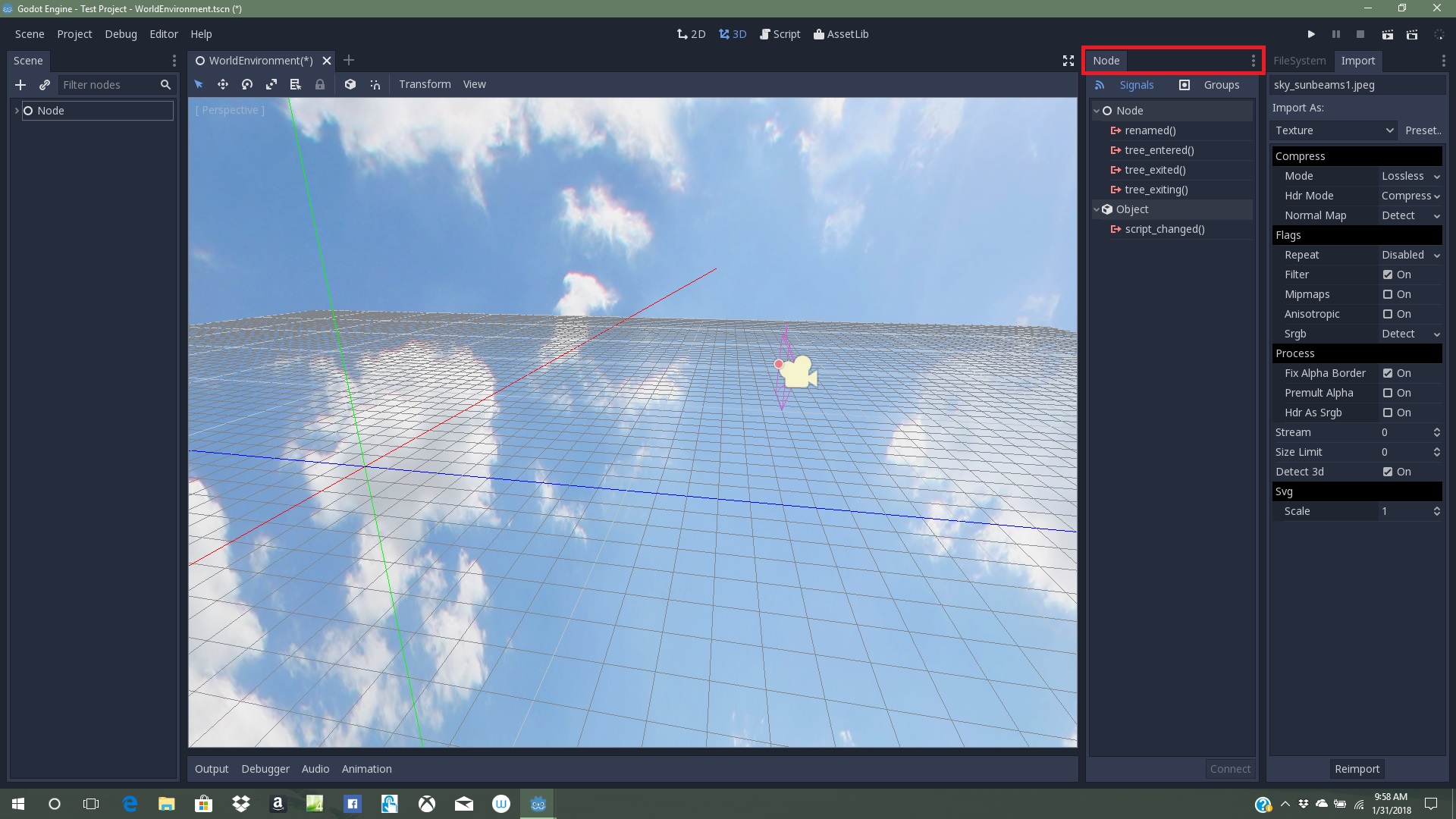The width and height of the screenshot is (1456, 819).
Task: Open the Repeat Disabled dropdown
Action: pos(1410,255)
